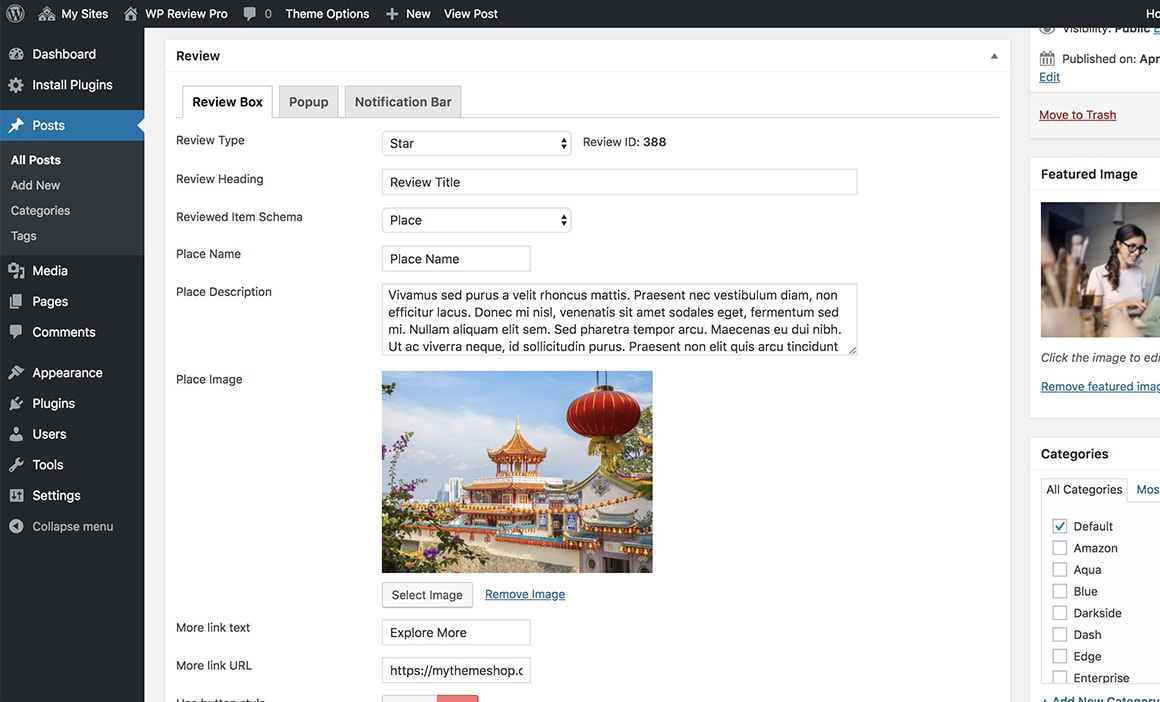Viewport: 1160px width, 702px height.
Task: Open the Reviewed Item Schema dropdown
Action: [x=476, y=220]
